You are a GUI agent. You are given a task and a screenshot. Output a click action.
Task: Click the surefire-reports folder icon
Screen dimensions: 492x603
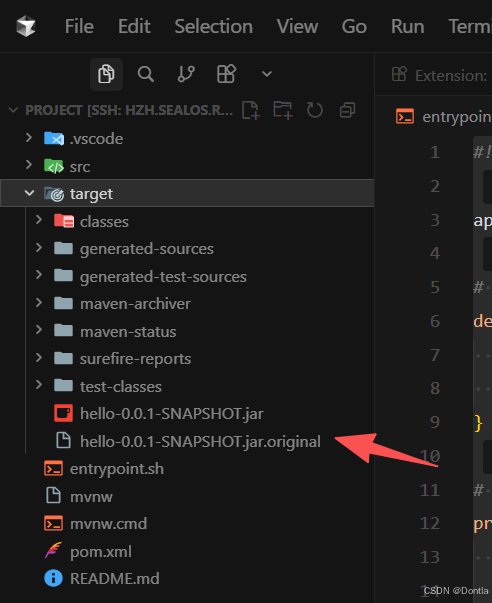pyautogui.click(x=63, y=358)
